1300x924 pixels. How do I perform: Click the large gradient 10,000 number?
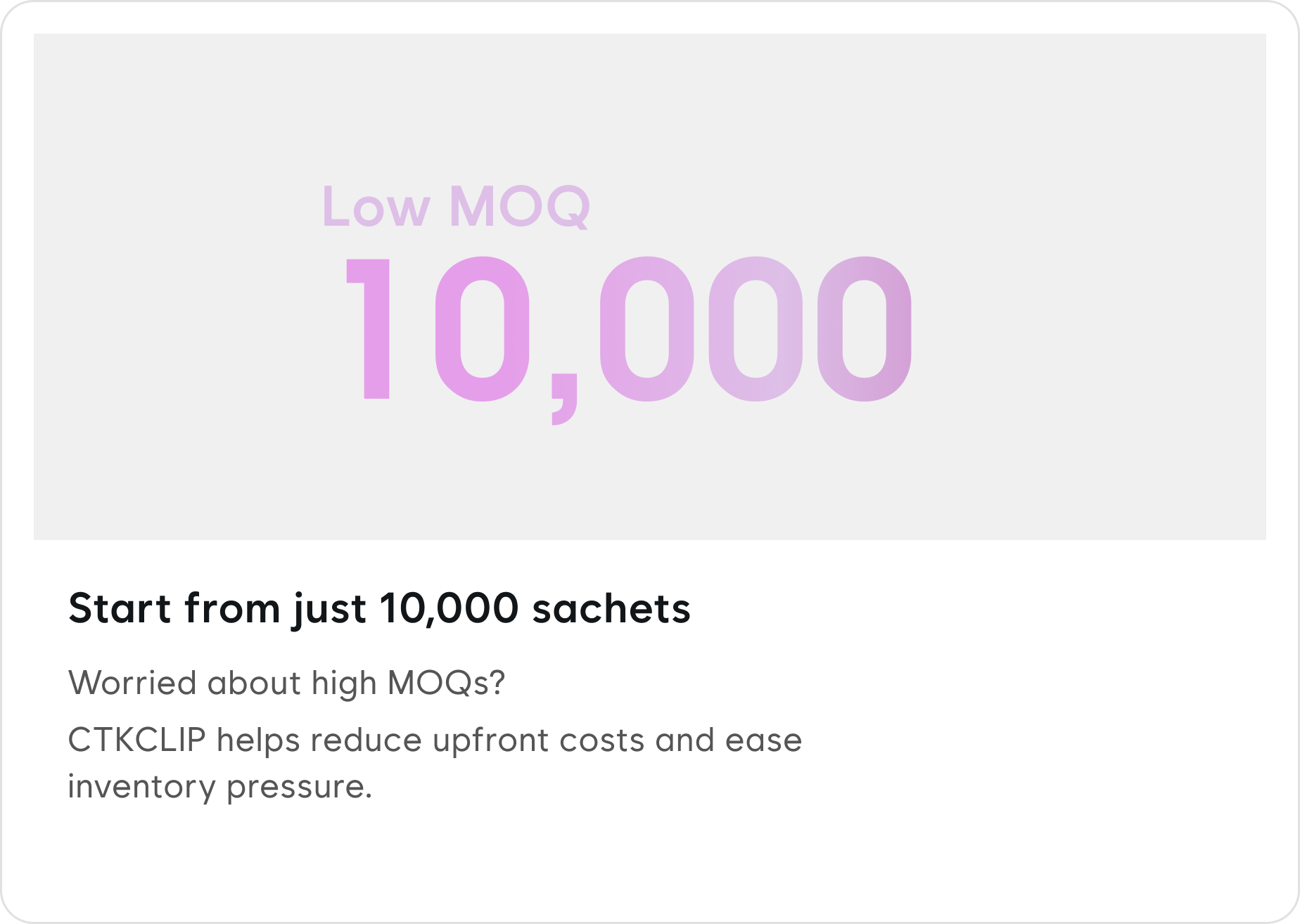pos(629,331)
